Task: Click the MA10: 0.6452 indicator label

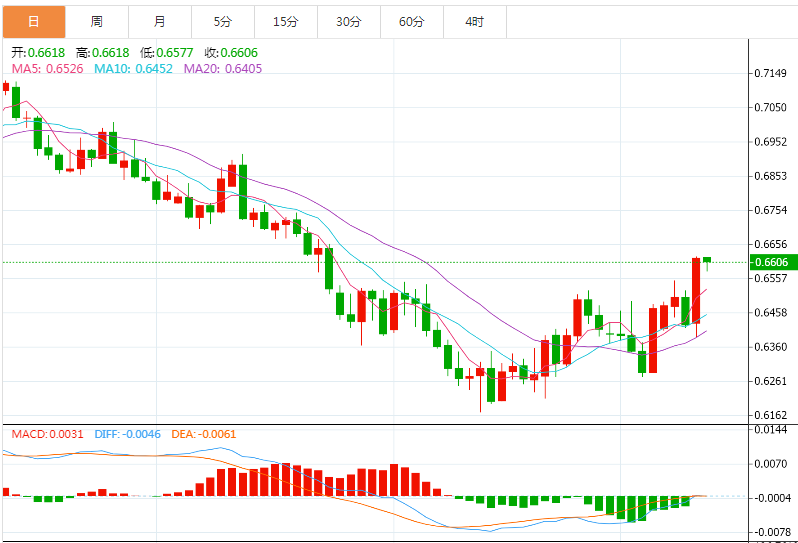Action: (x=133, y=69)
